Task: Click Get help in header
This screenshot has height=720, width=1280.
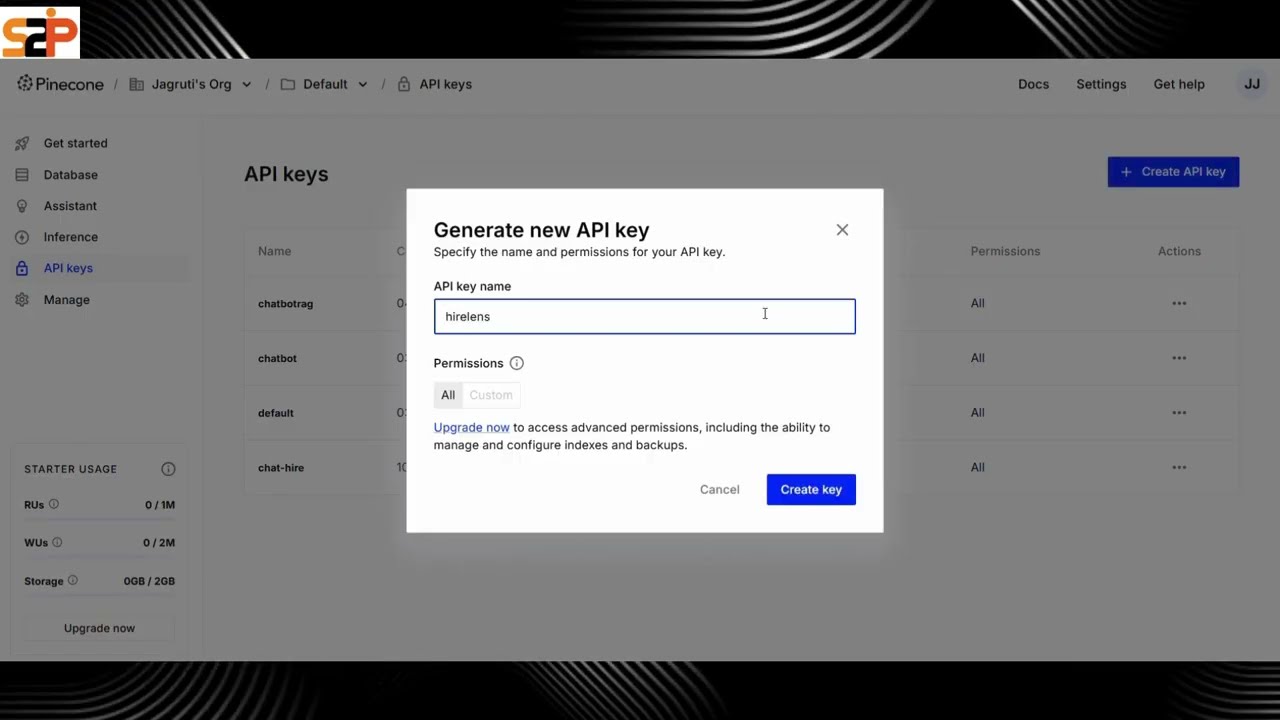Action: point(1179,84)
